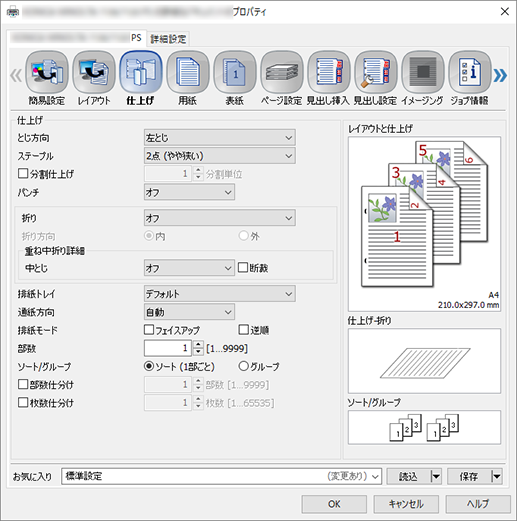
Task: Open the お気に入り 標準設定 combo box
Action: tap(221, 476)
